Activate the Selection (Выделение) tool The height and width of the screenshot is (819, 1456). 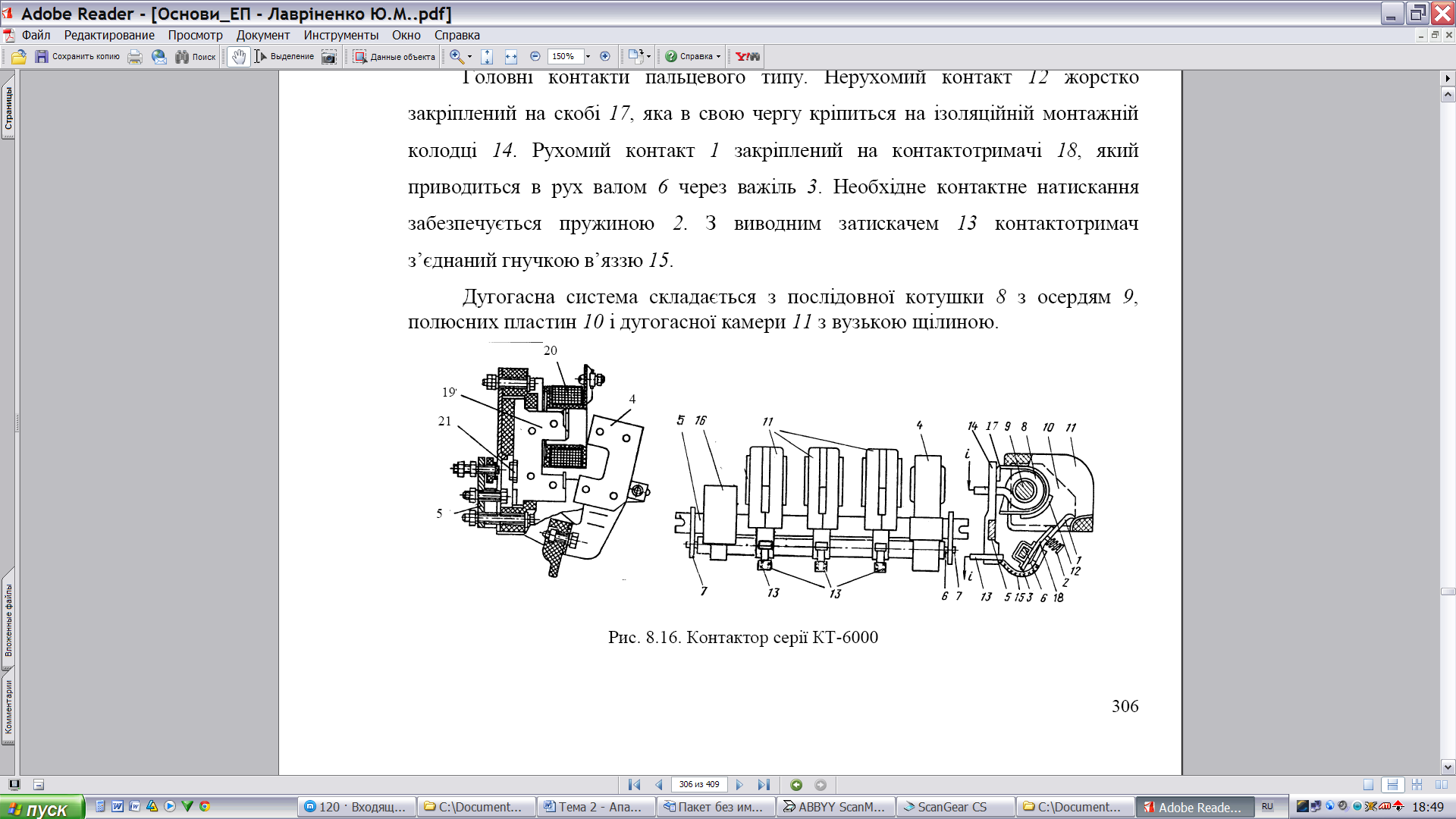click(284, 57)
